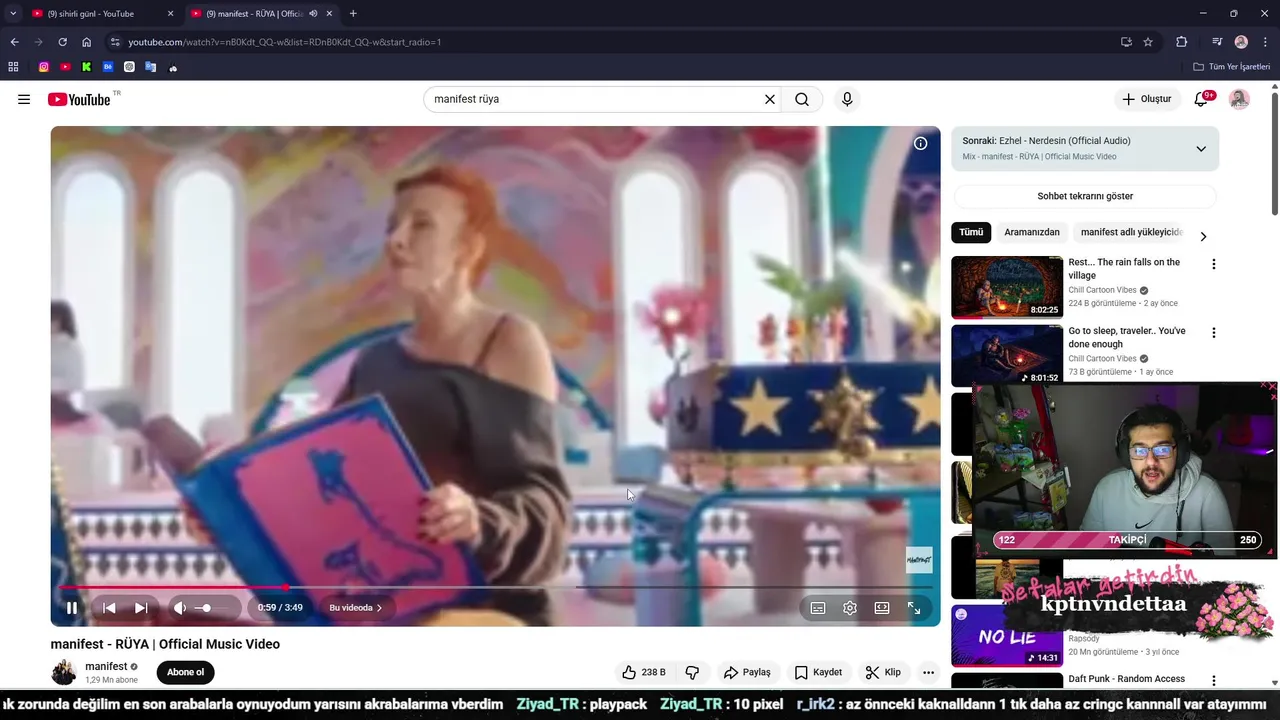The width and height of the screenshot is (1280, 720).
Task: Open YouTube notifications bell
Action: [1202, 99]
